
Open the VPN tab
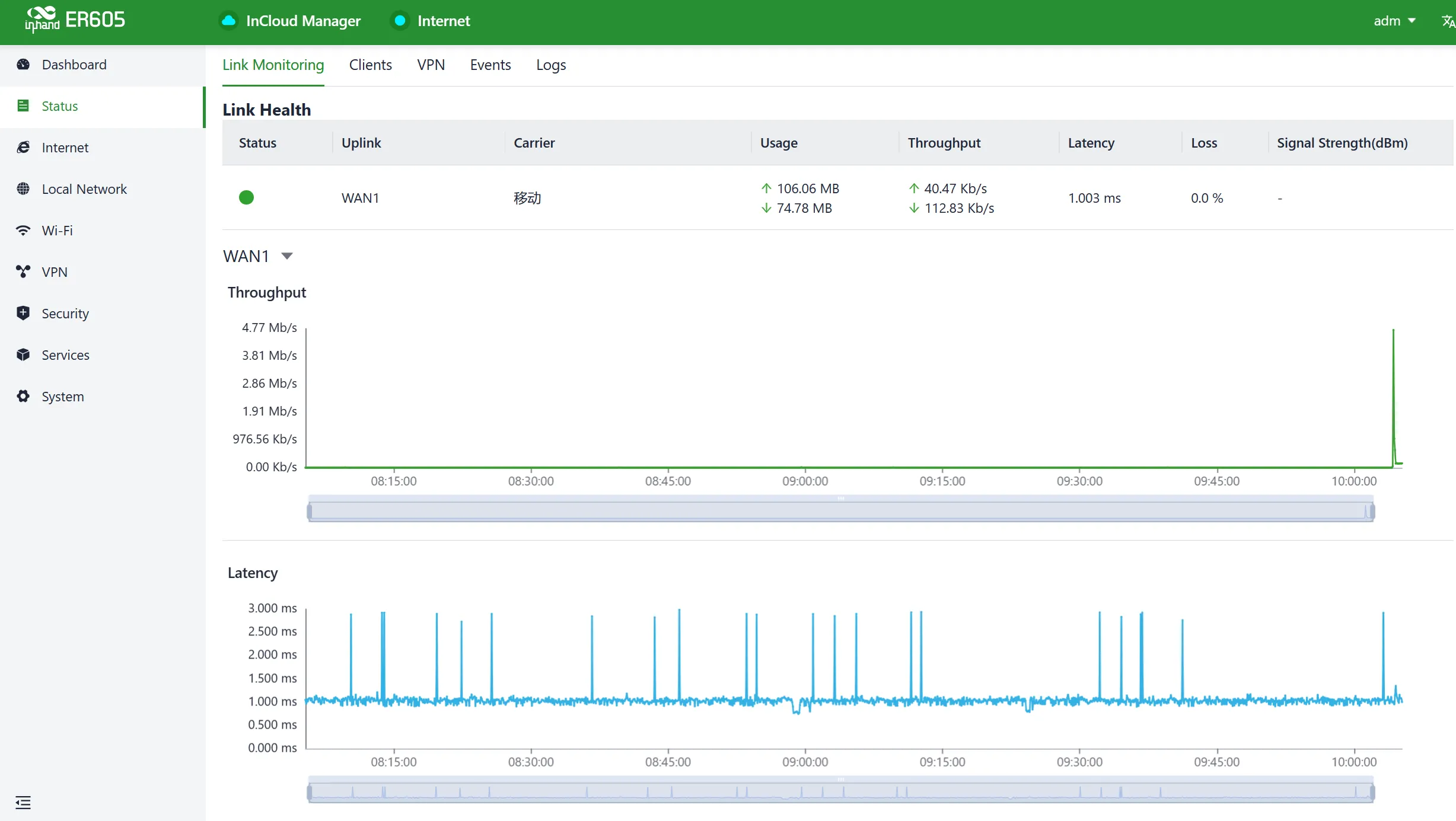coord(431,65)
